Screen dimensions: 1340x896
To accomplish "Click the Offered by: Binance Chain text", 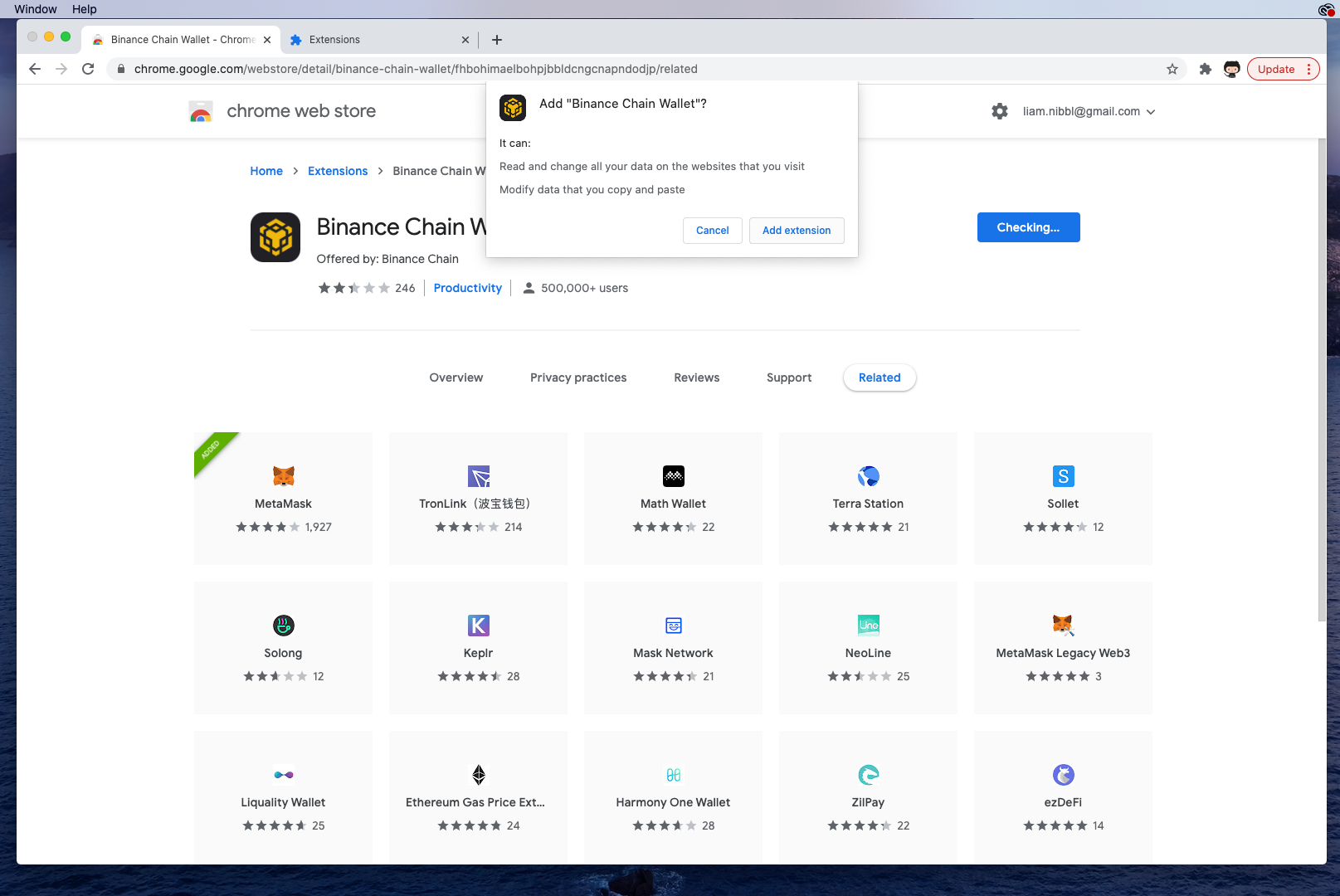I will [x=387, y=259].
